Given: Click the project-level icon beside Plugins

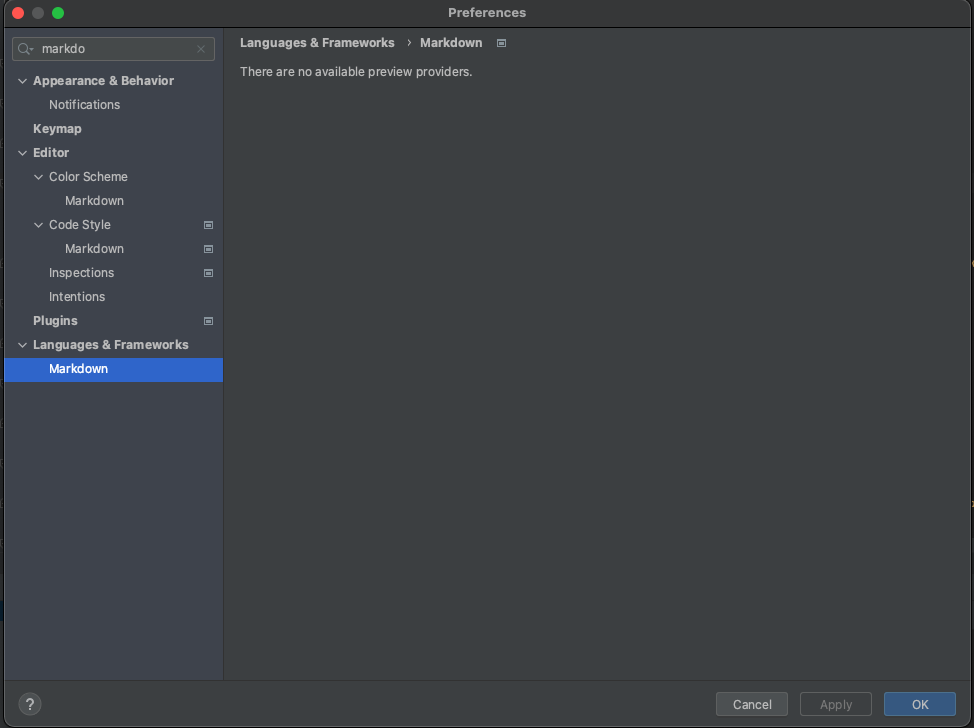Looking at the screenshot, I should coord(208,321).
